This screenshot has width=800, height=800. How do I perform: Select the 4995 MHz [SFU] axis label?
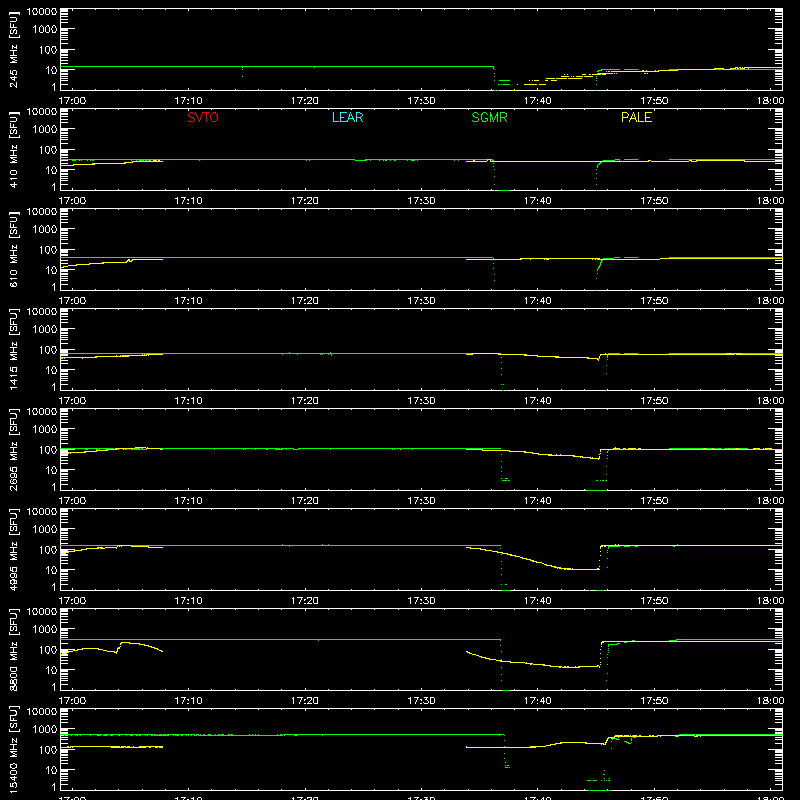pos(13,549)
